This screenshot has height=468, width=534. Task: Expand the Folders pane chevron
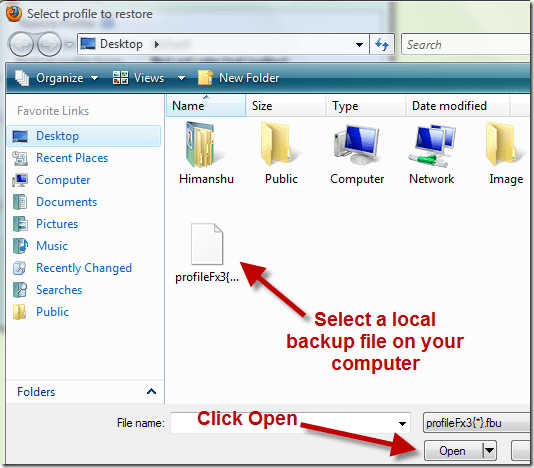pos(151,391)
